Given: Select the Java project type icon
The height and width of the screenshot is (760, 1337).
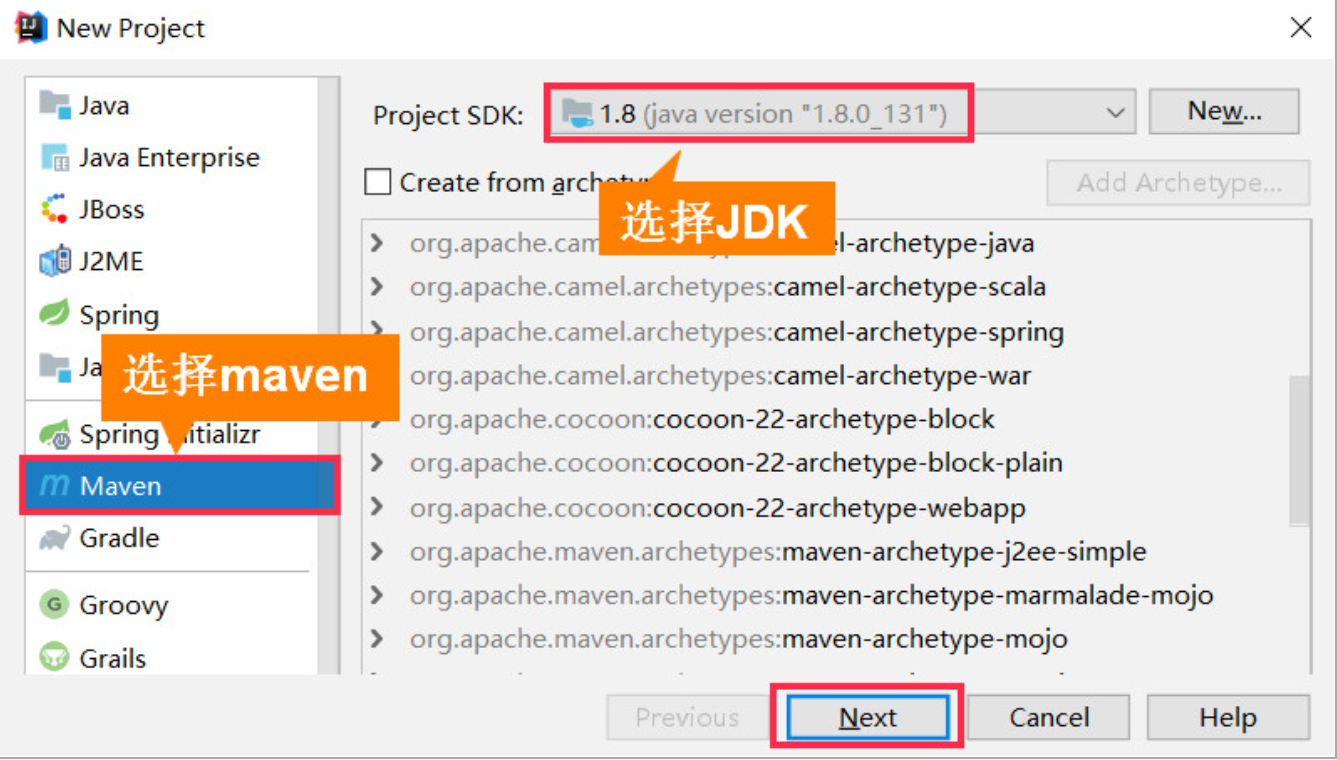Looking at the screenshot, I should (x=54, y=105).
